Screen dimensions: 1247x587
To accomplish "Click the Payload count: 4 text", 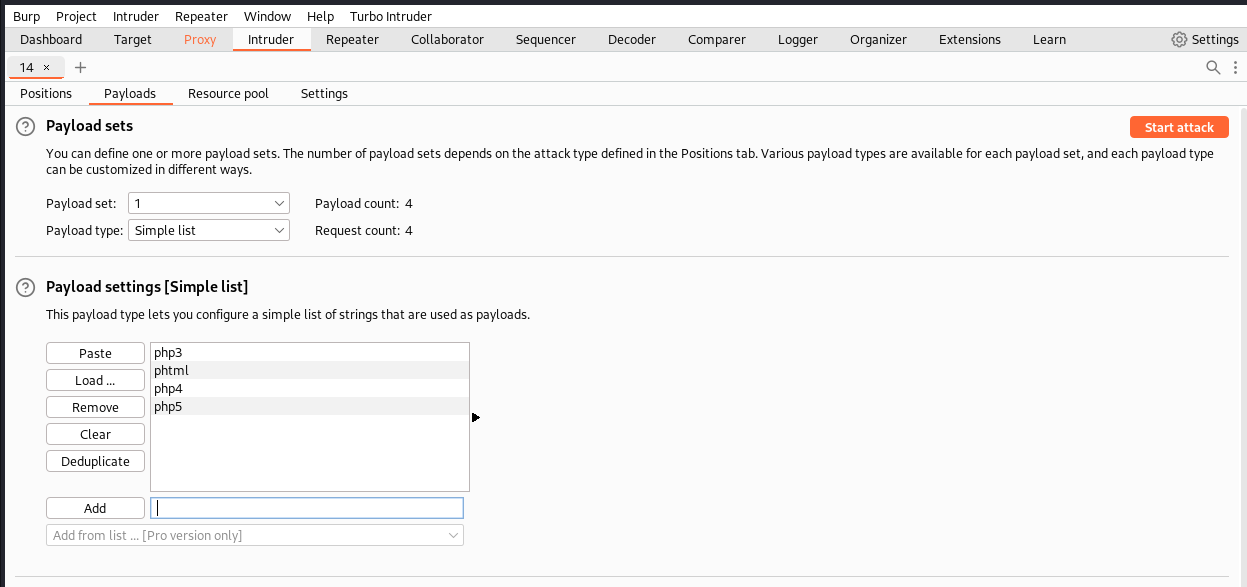I will click(364, 203).
